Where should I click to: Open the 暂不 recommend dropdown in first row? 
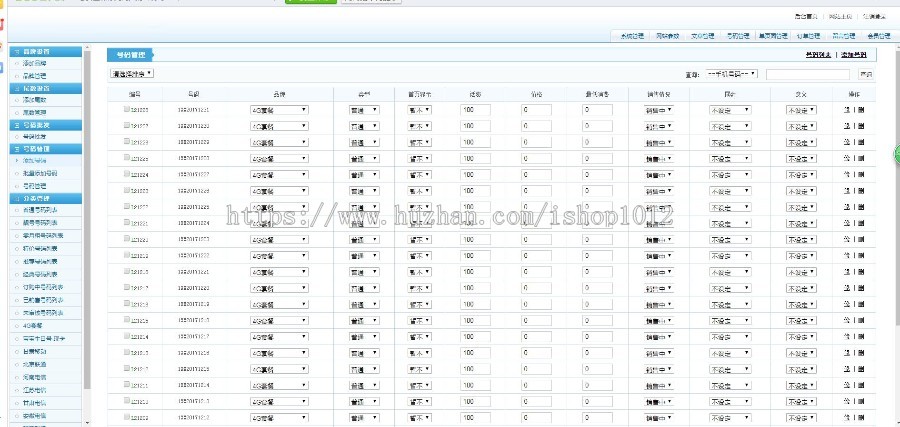coord(420,110)
